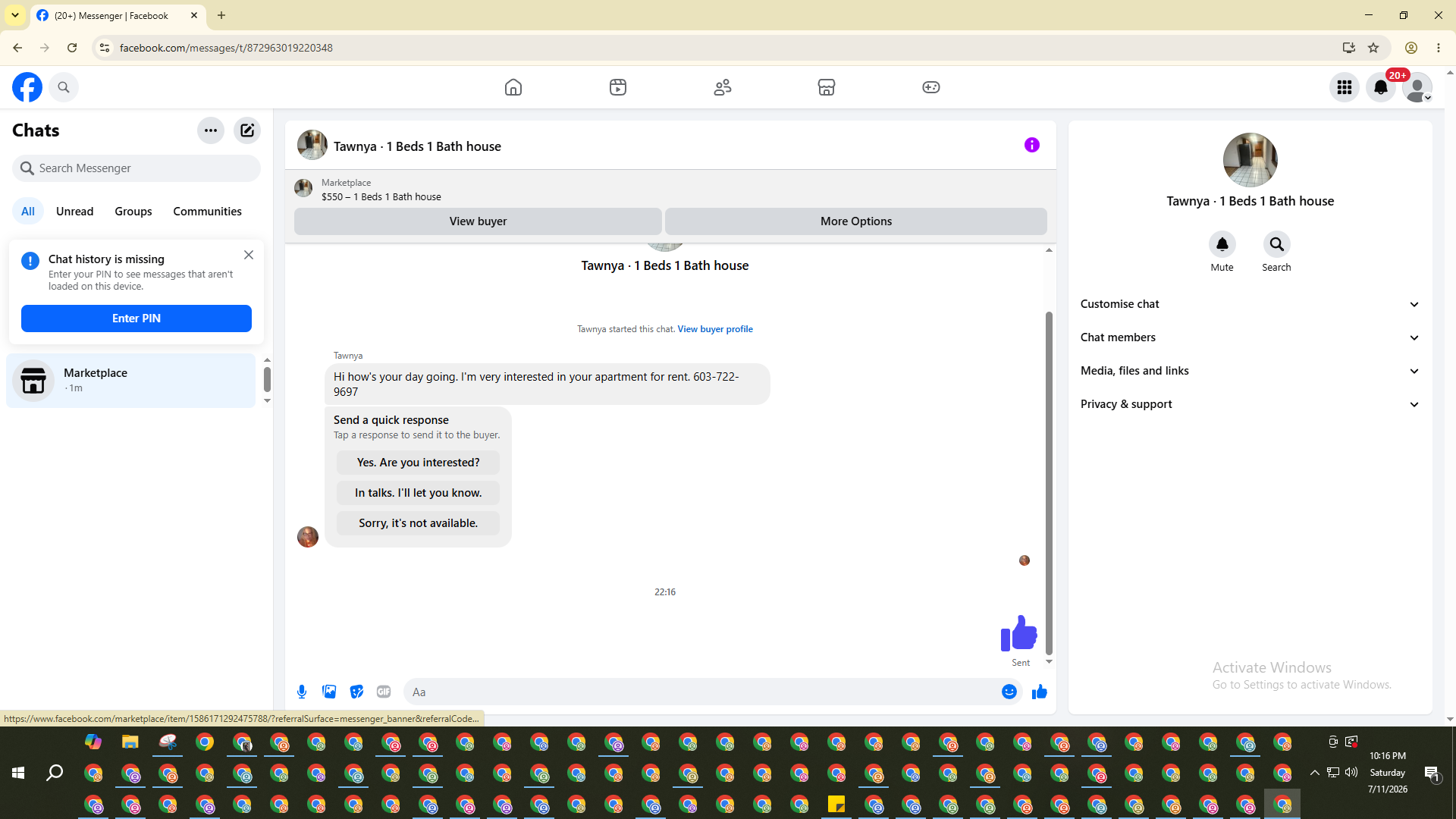This screenshot has width=1456, height=819.
Task: Open the account profile menu
Action: click(x=1417, y=87)
